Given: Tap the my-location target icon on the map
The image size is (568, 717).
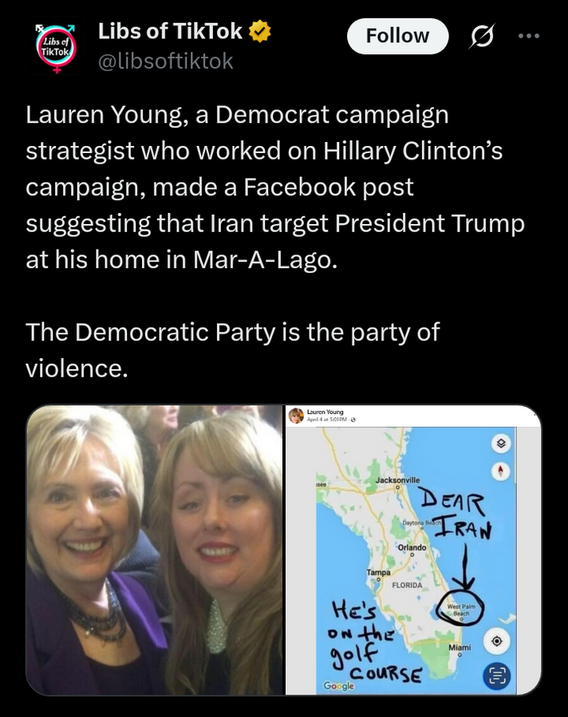Looking at the screenshot, I should click(497, 641).
